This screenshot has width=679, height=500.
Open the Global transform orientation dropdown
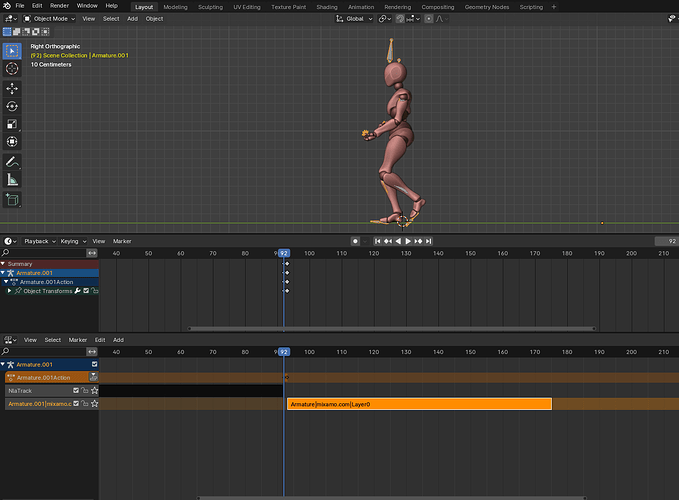[x=354, y=19]
